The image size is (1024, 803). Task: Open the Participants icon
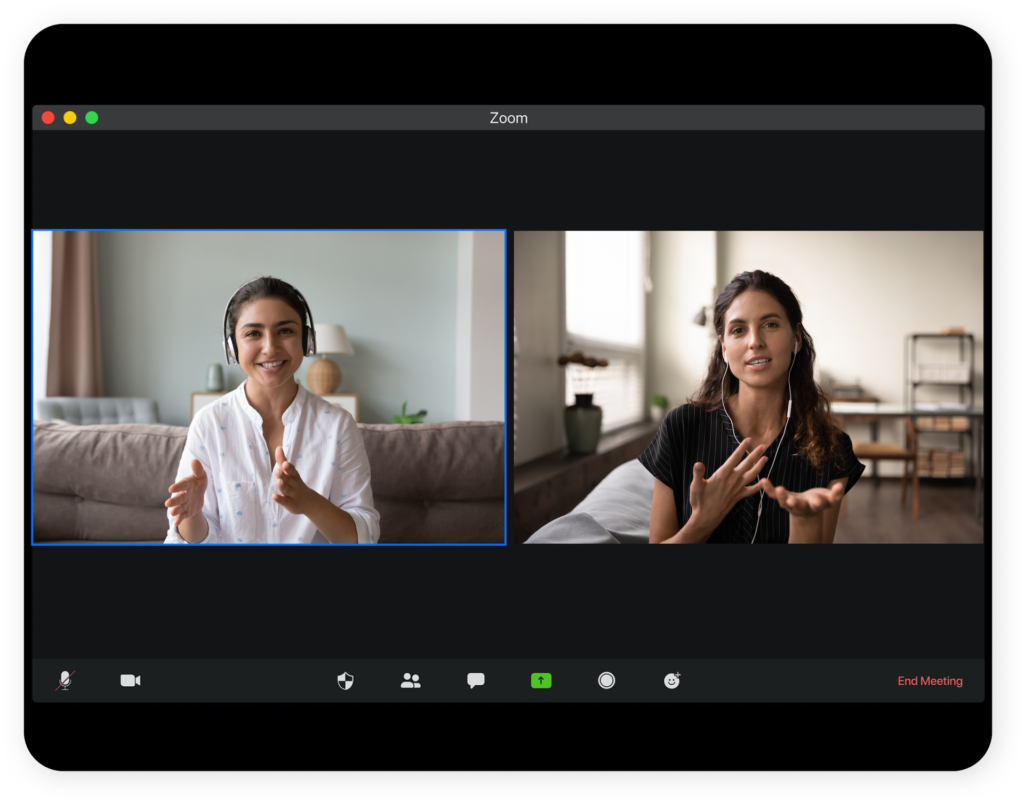411,681
